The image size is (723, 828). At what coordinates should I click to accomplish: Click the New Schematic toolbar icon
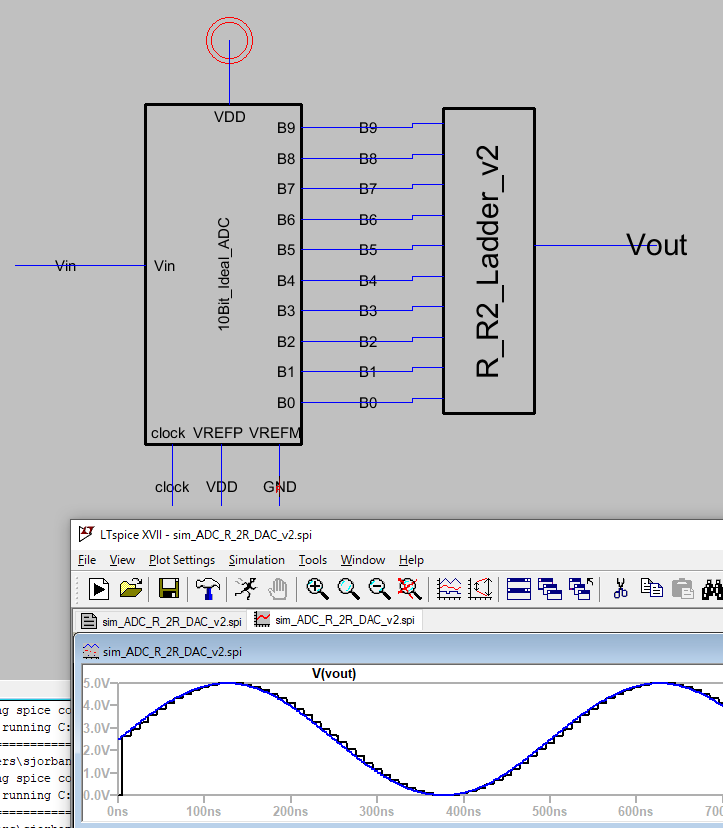coord(99,588)
